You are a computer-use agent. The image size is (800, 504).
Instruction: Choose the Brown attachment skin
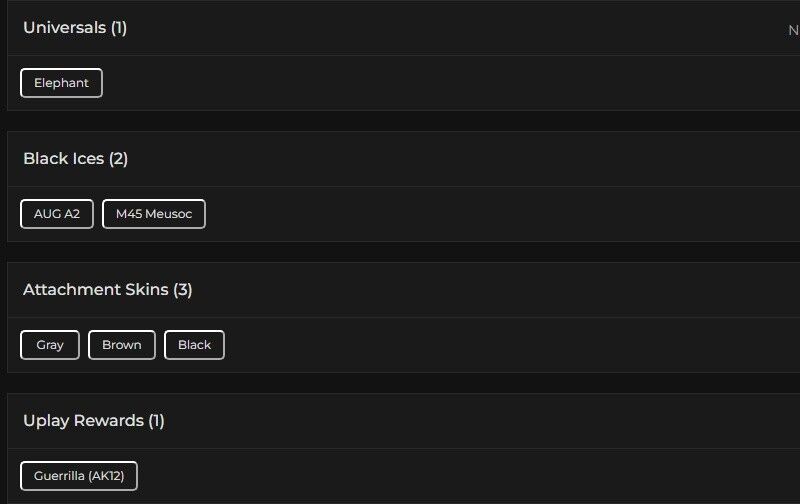point(122,345)
